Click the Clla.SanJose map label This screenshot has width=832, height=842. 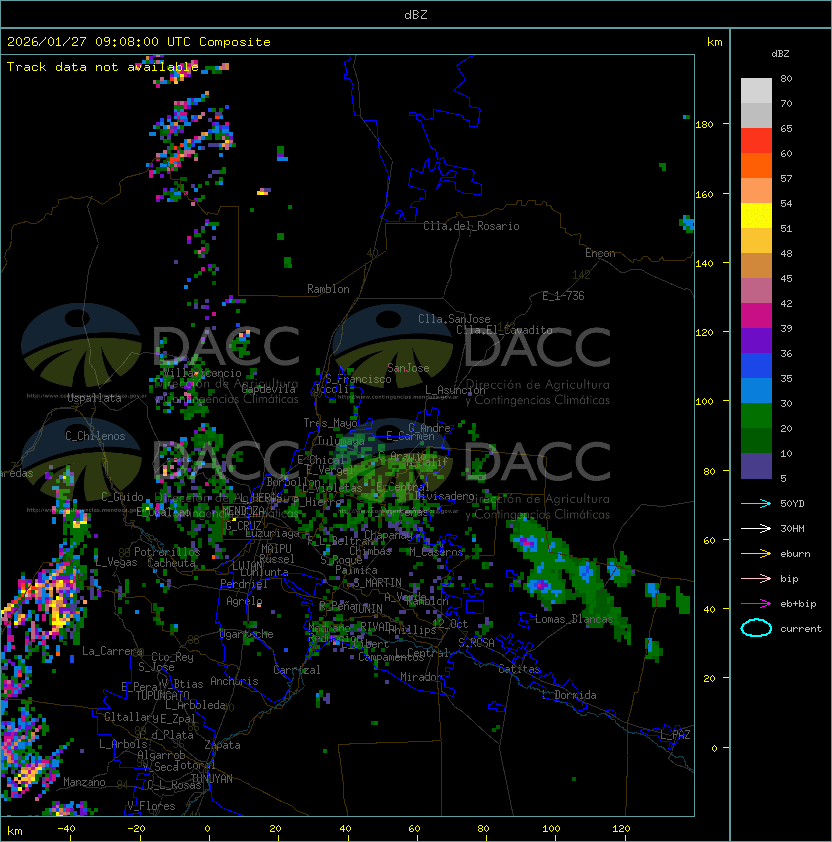454,319
